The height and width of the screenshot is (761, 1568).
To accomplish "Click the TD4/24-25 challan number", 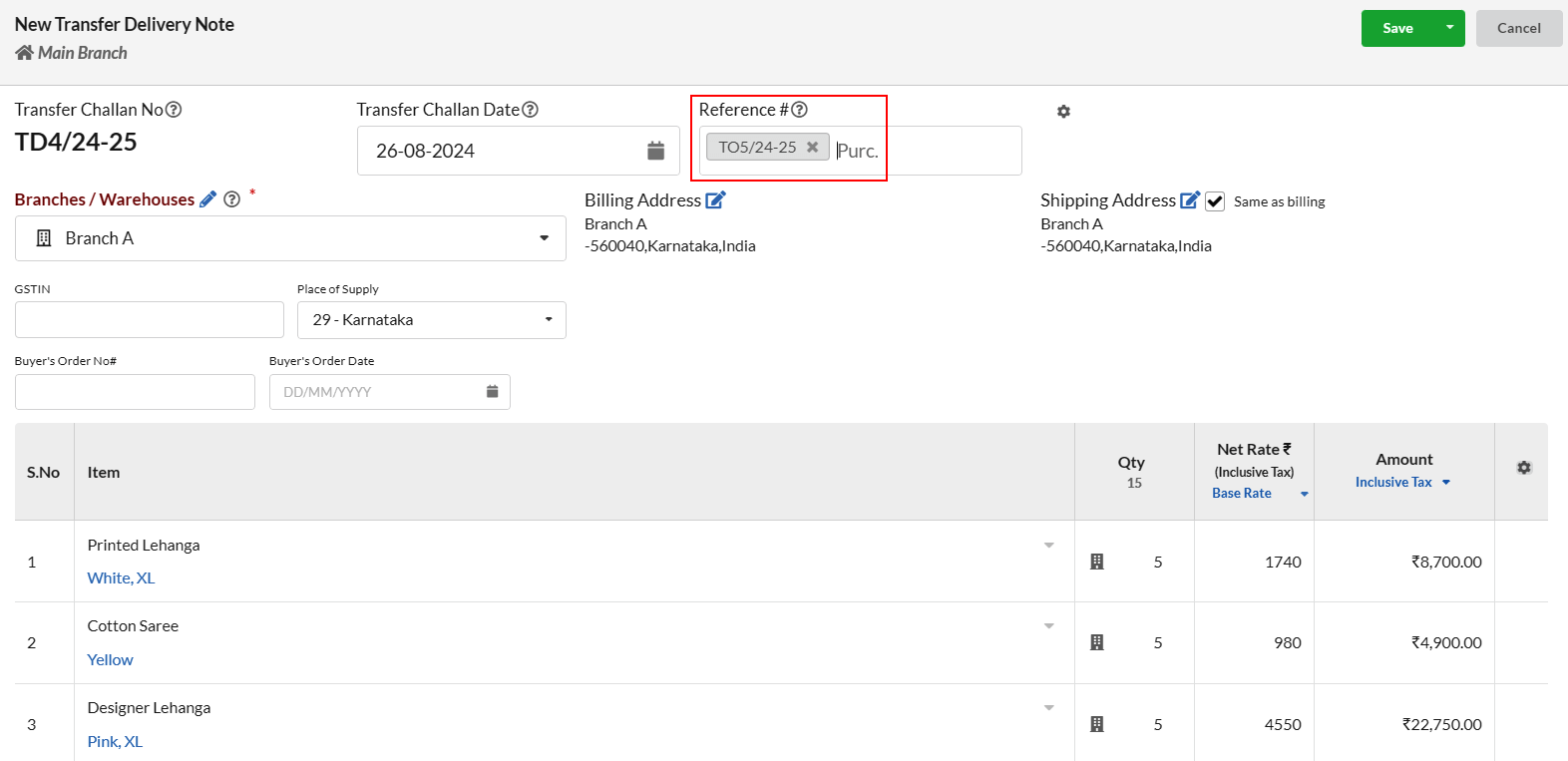I will tap(76, 142).
